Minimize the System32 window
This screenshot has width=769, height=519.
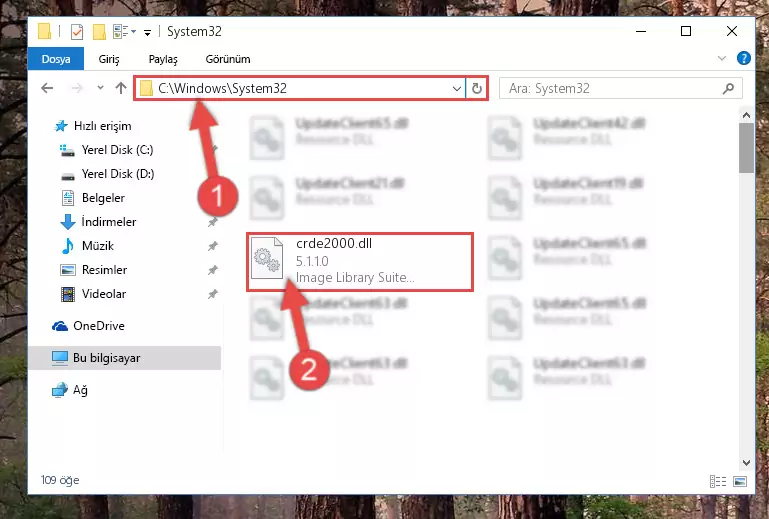(641, 31)
